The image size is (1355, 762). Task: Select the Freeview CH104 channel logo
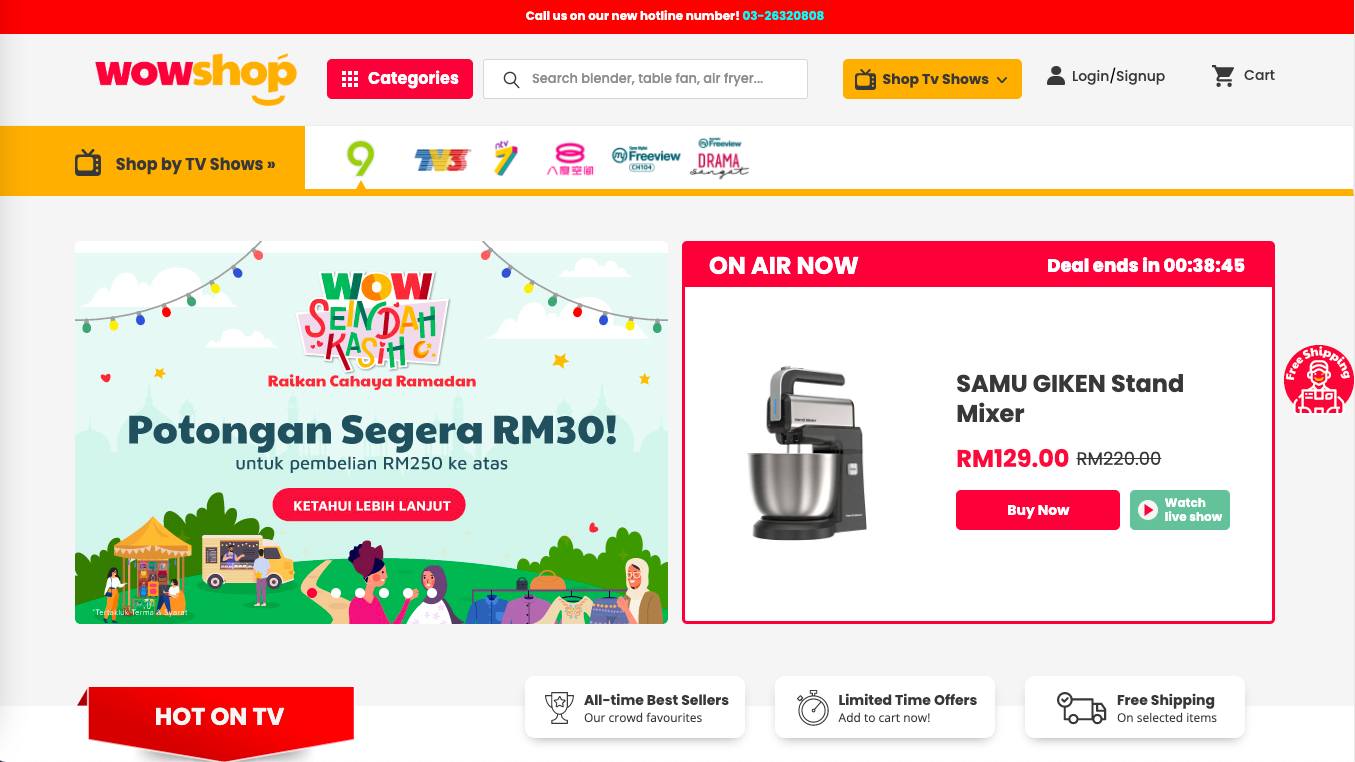tap(646, 159)
